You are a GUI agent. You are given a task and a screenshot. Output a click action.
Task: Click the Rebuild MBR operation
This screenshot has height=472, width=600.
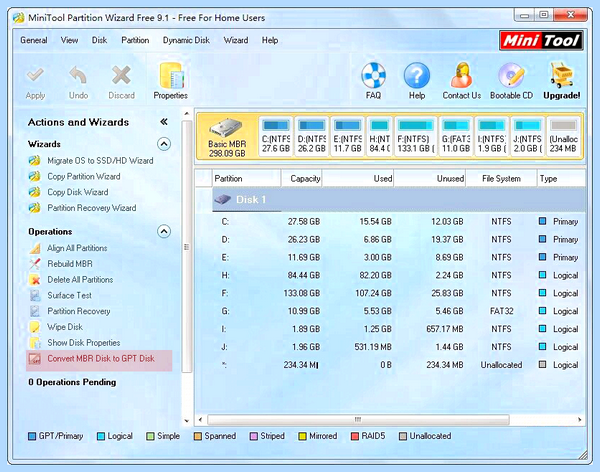pyautogui.click(x=70, y=264)
